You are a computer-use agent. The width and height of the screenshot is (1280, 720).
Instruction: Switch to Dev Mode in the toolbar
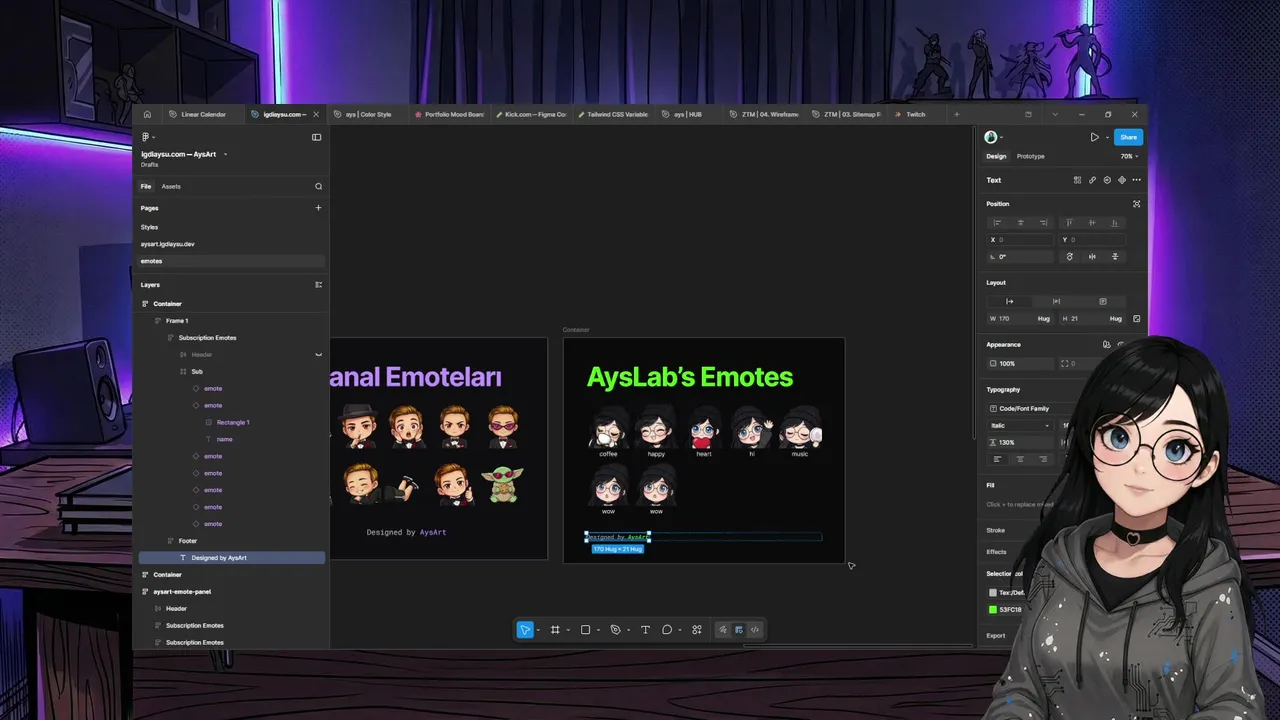click(x=755, y=630)
